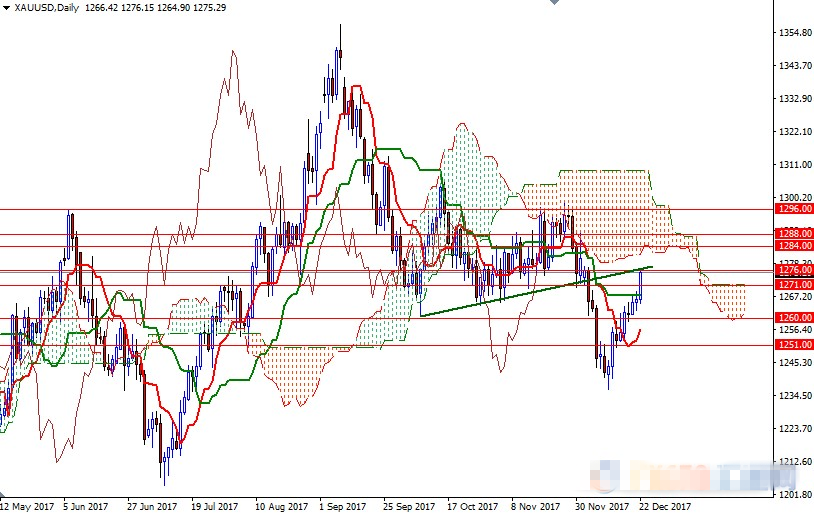
Task: Click the dropdown arrow beside XAUUSD,Daily
Action: [6, 8]
